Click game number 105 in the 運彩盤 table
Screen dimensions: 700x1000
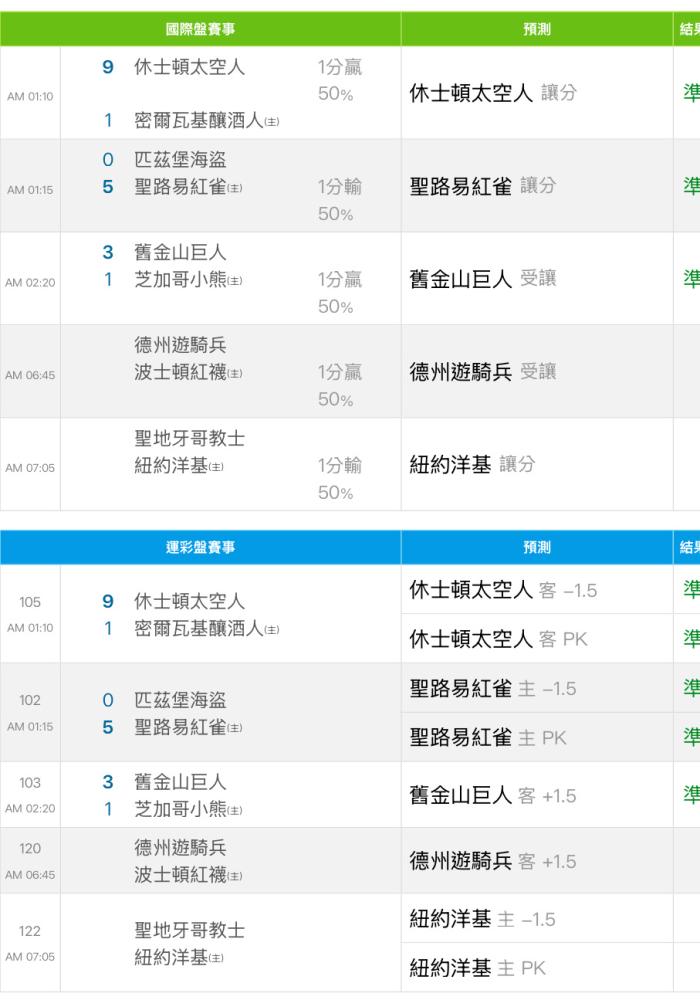pyautogui.click(x=30, y=601)
